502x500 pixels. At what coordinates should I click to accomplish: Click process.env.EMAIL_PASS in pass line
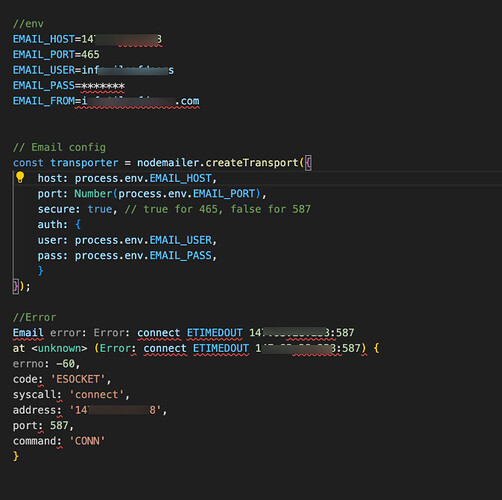coord(143,255)
